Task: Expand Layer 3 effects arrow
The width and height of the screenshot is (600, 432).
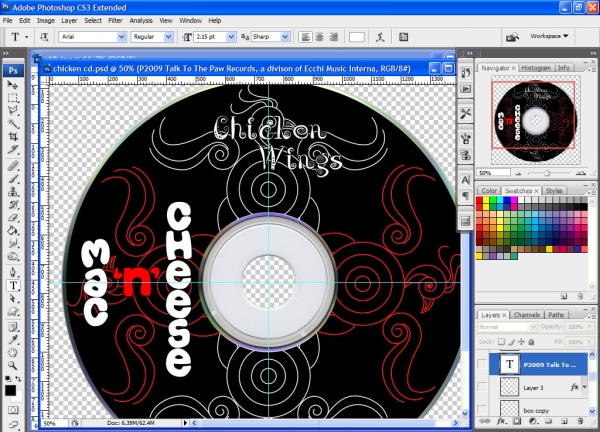Action: [584, 387]
